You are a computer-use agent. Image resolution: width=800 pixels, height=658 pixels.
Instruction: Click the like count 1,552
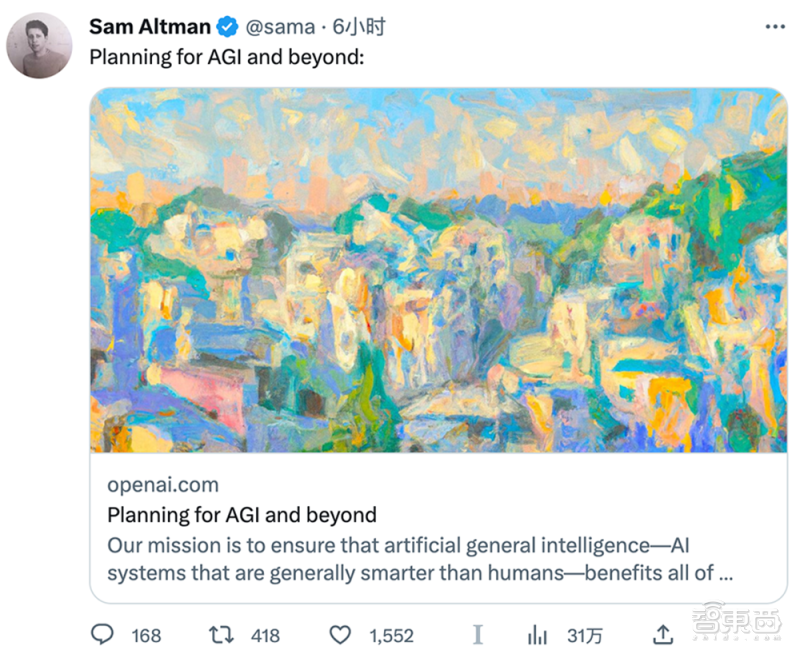[x=390, y=635]
